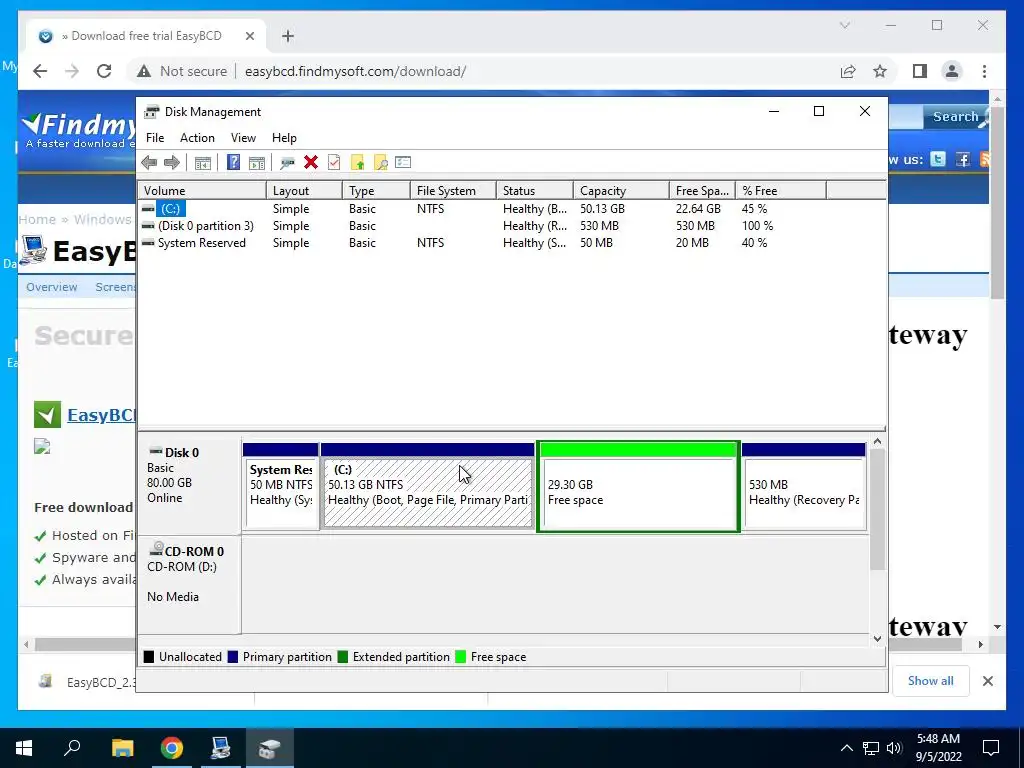Click the Disk Management title bar icon

click(152, 112)
